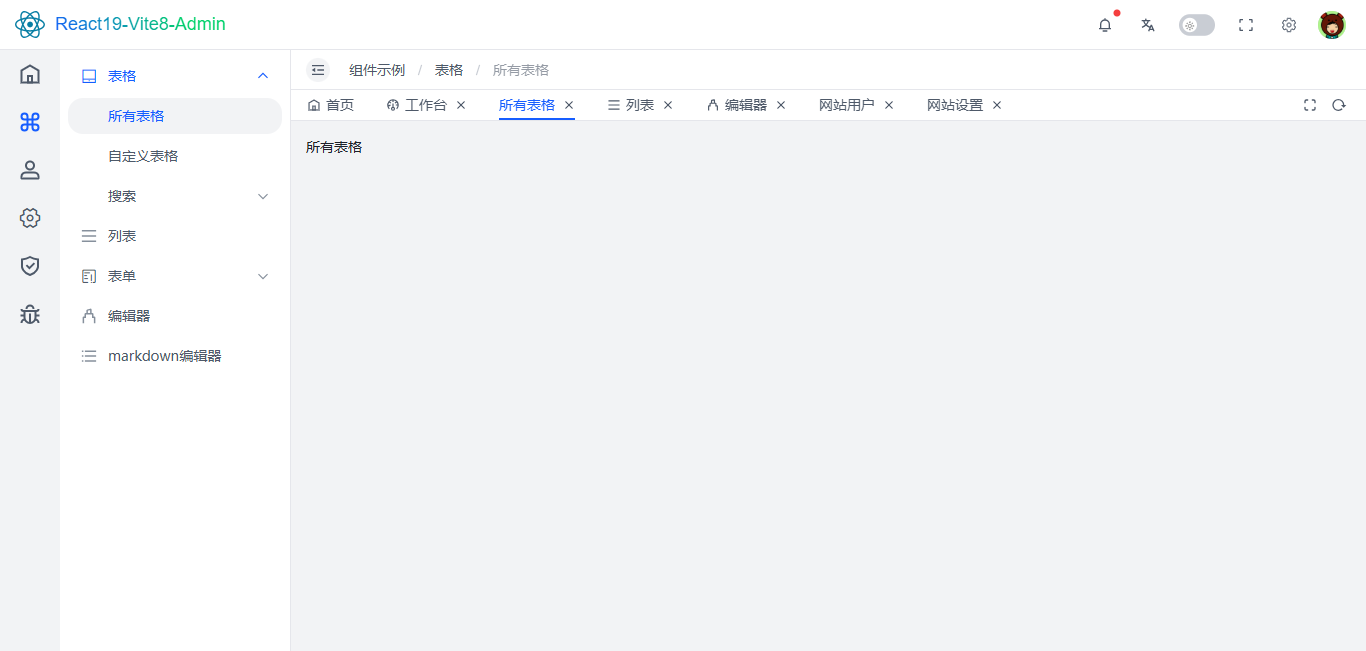
Task: Open the user section icon in sidebar
Action: pyautogui.click(x=30, y=170)
